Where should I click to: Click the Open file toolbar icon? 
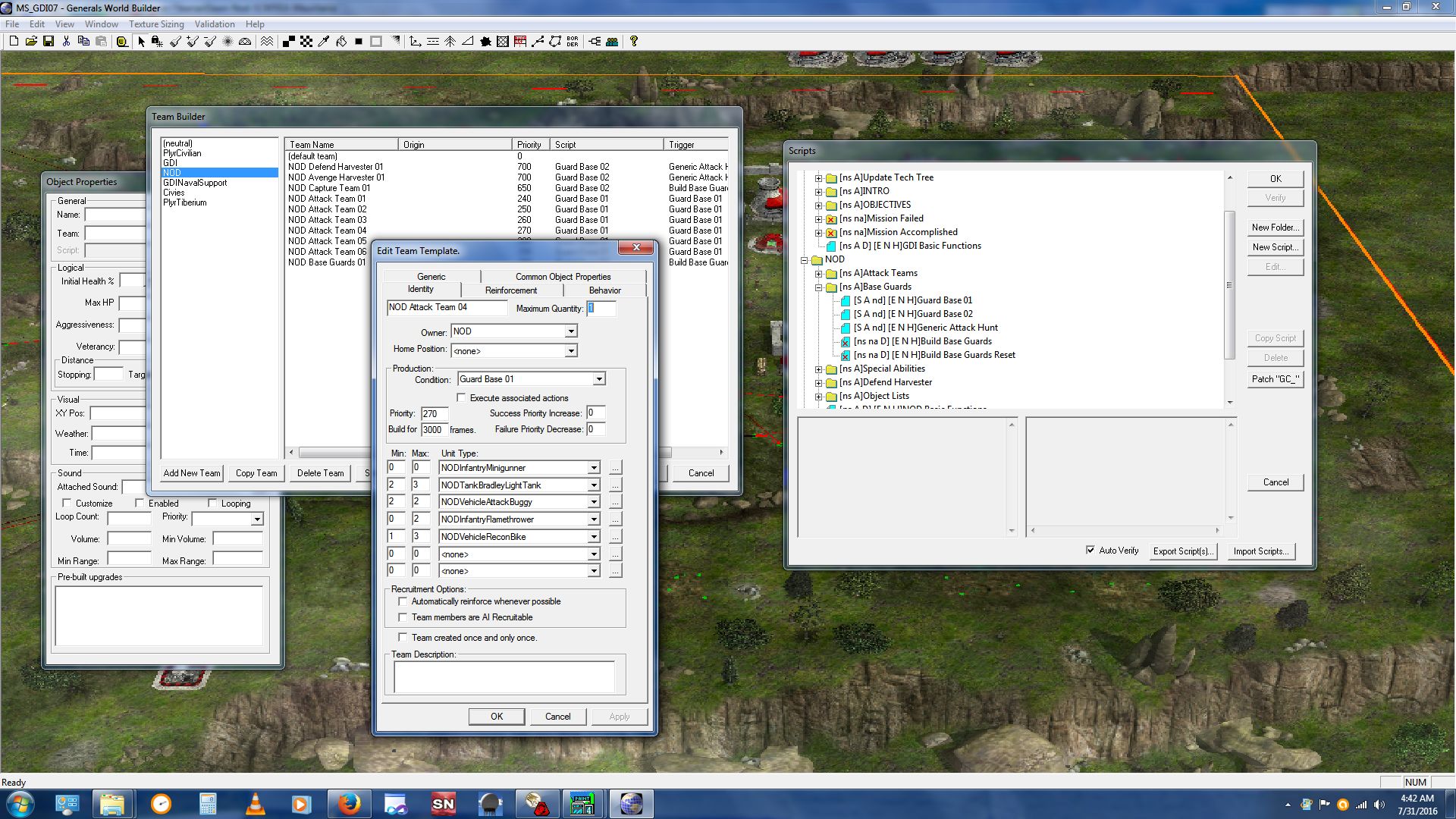point(31,41)
